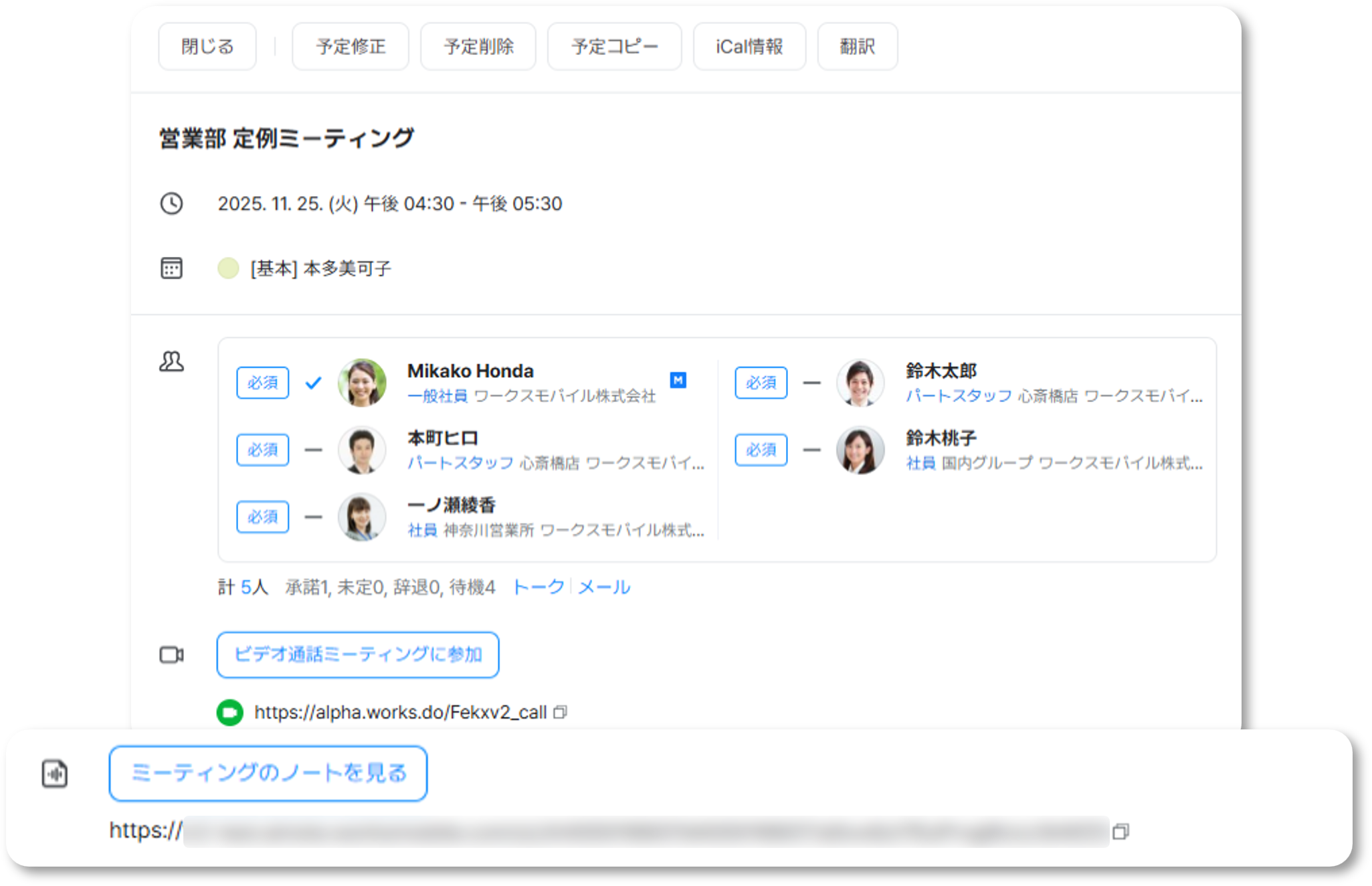Click the light green calendar color dot
The width and height of the screenshot is (1372, 886).
pos(228,268)
